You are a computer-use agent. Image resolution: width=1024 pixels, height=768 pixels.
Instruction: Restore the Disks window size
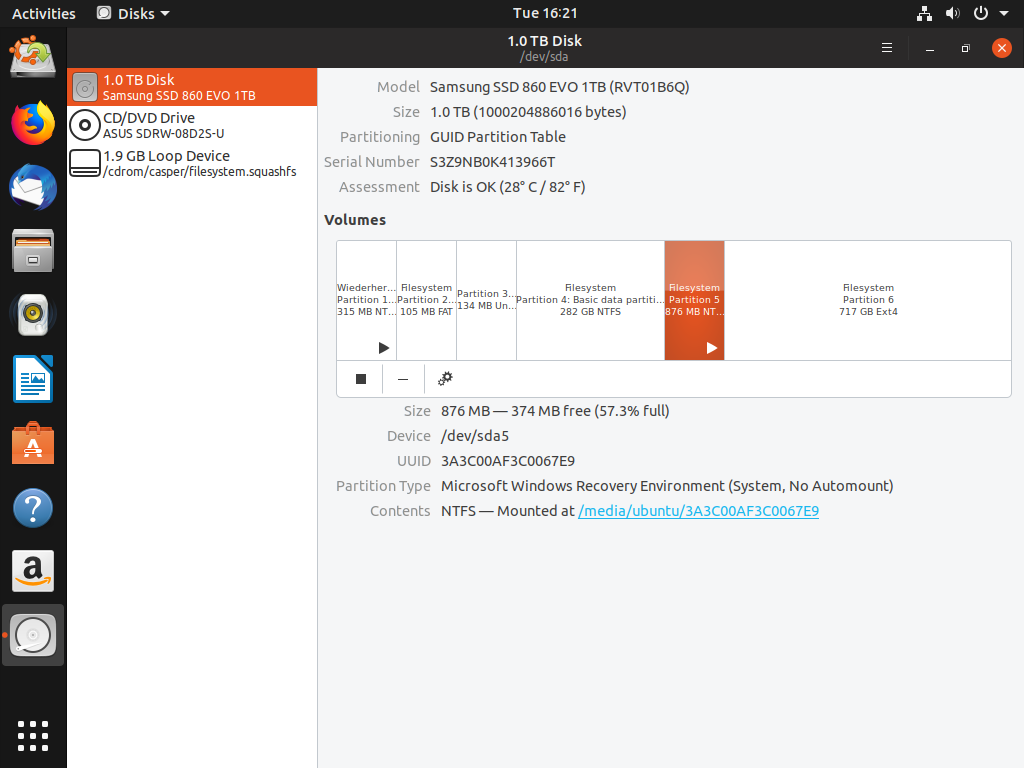pos(965,48)
